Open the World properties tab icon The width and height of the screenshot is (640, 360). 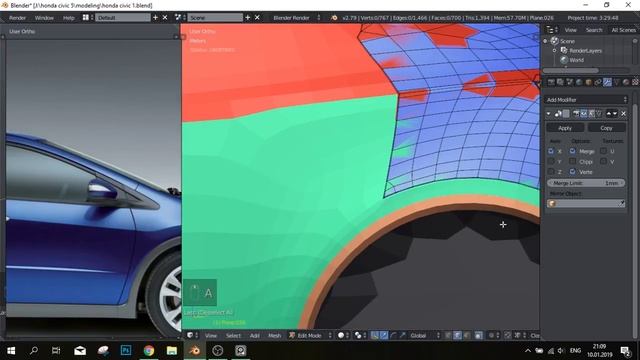coord(579,82)
